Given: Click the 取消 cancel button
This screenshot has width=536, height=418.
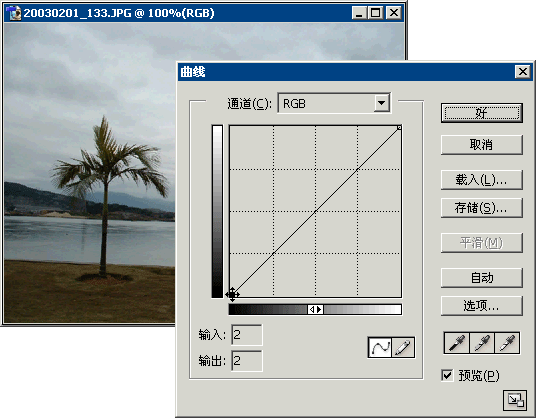Looking at the screenshot, I should 481,145.
